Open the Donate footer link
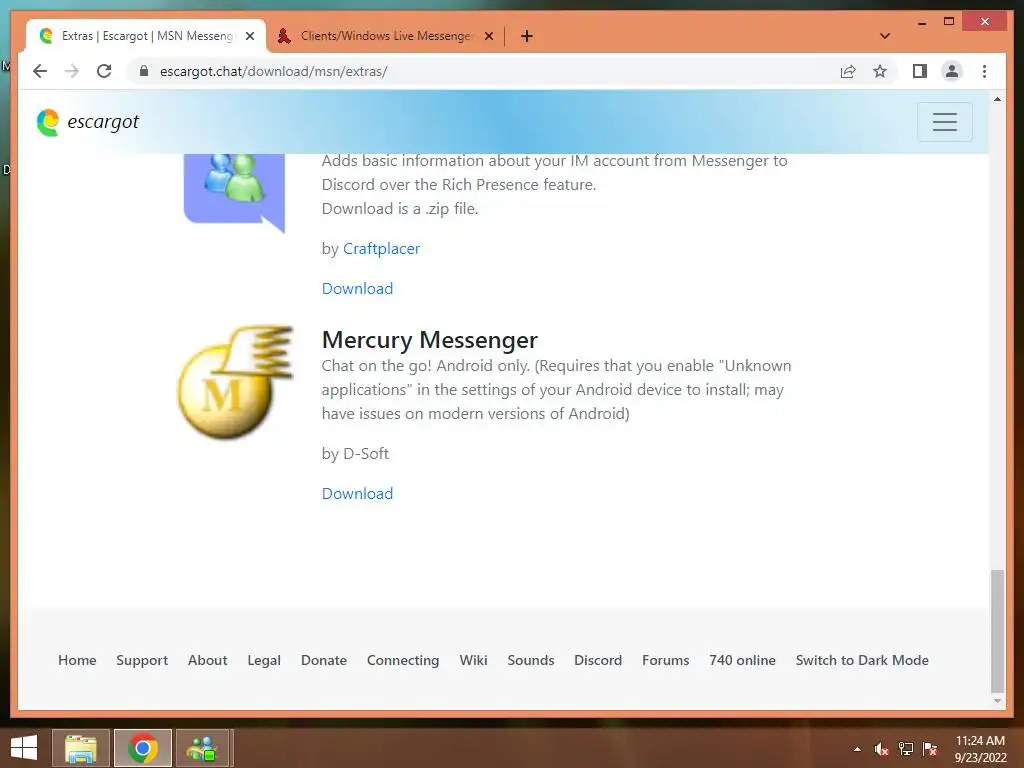1024x768 pixels. [324, 660]
